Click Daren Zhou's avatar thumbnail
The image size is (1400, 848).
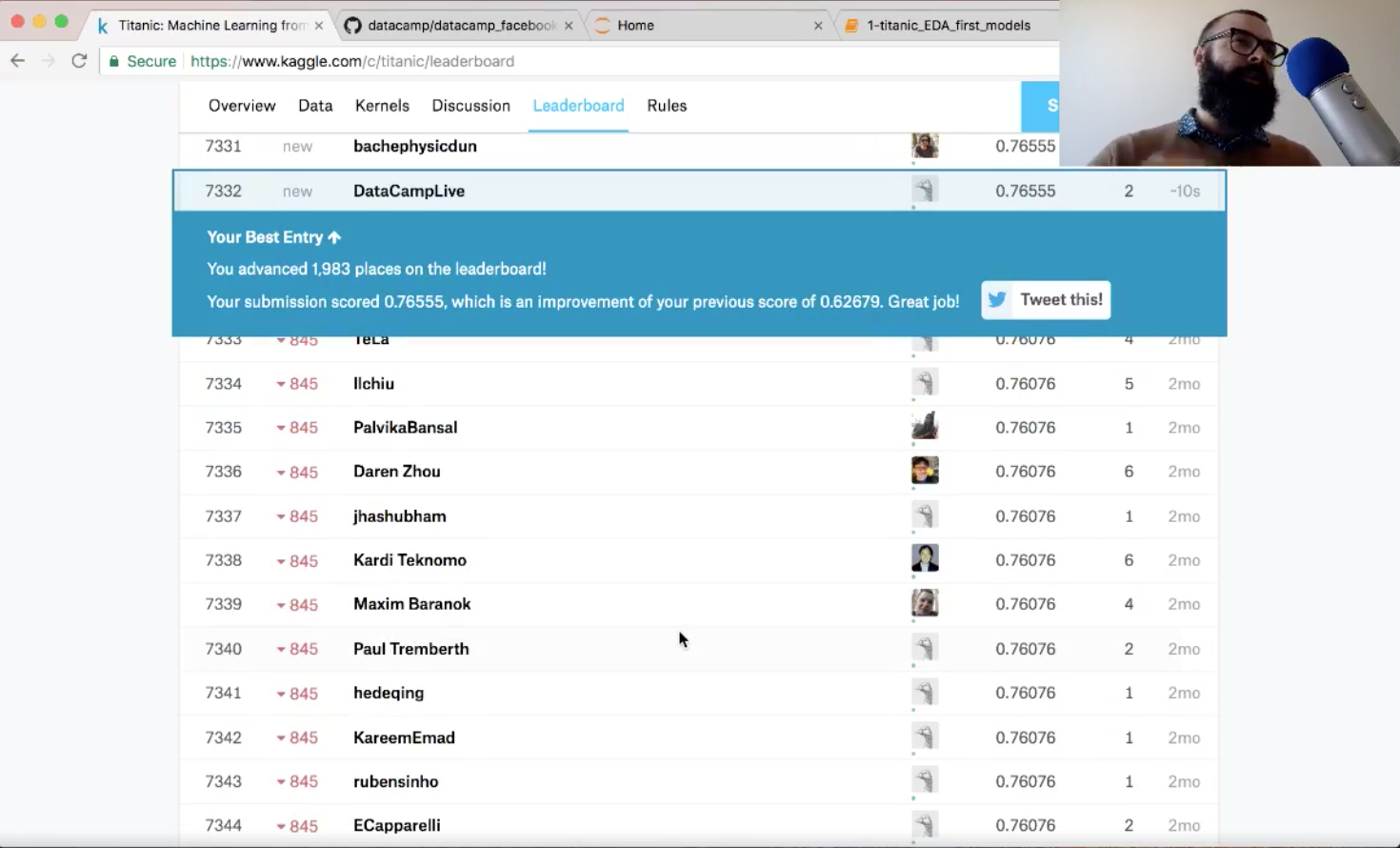[x=925, y=470]
